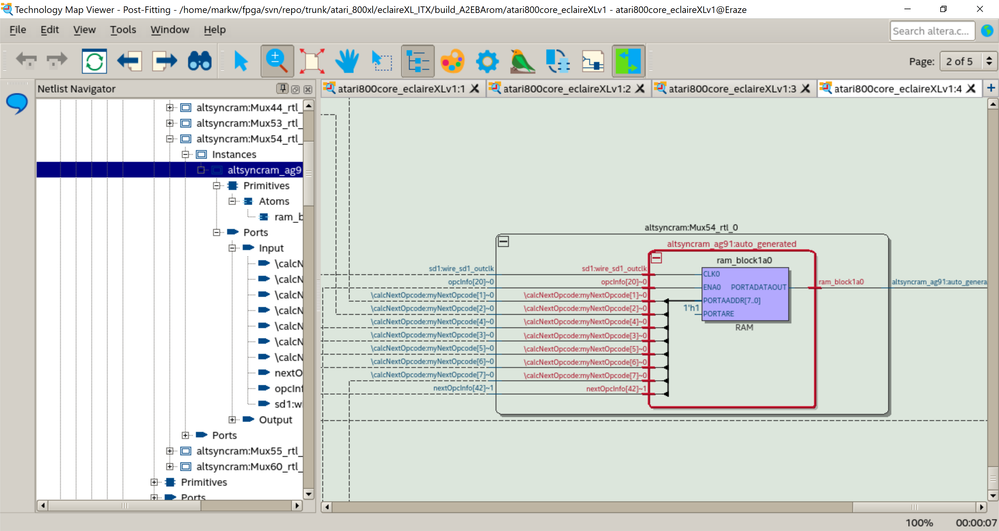
Task: Close the atari800core_eclaireXLv1:3 tab
Action: tap(806, 89)
